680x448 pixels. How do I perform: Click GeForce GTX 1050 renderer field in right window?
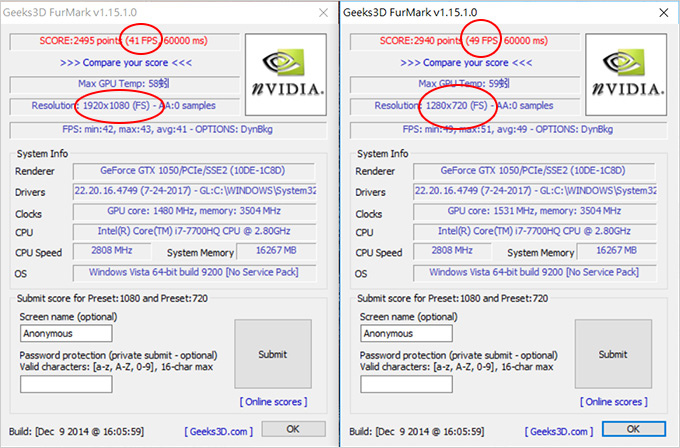[534, 171]
